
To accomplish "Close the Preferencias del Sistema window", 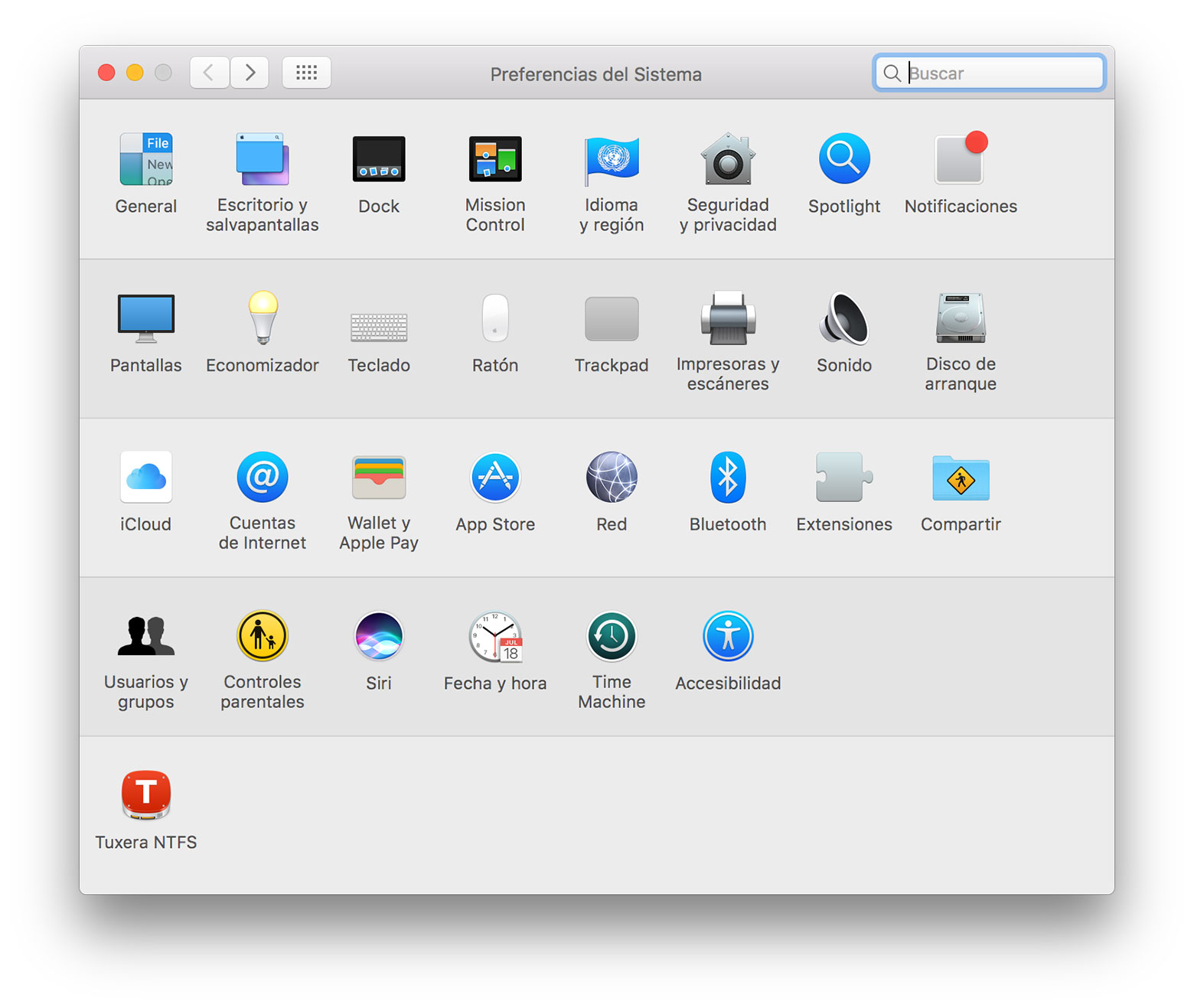I will 106,73.
